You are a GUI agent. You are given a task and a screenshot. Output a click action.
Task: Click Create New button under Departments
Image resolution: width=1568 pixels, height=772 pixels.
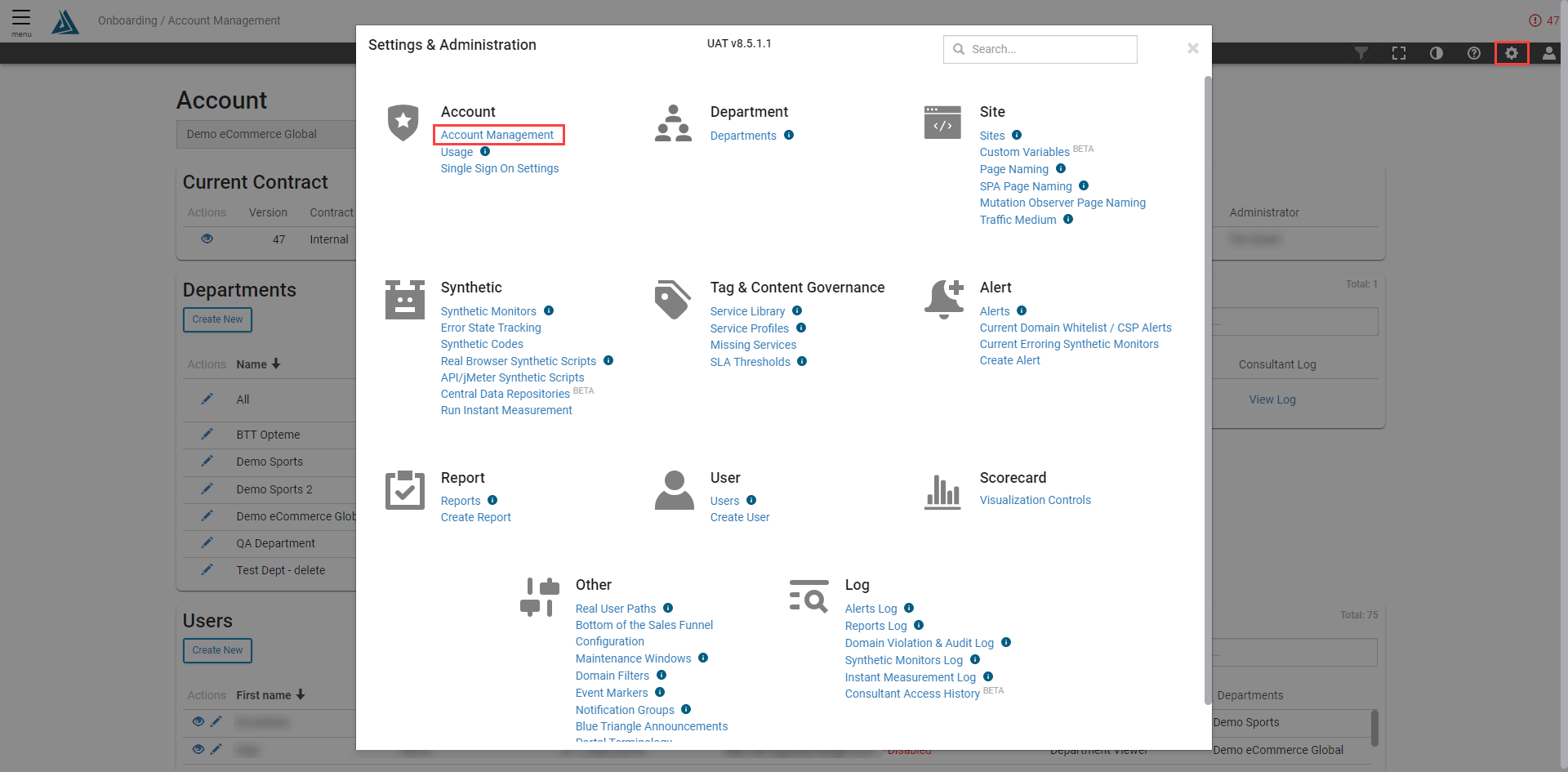[x=217, y=319]
